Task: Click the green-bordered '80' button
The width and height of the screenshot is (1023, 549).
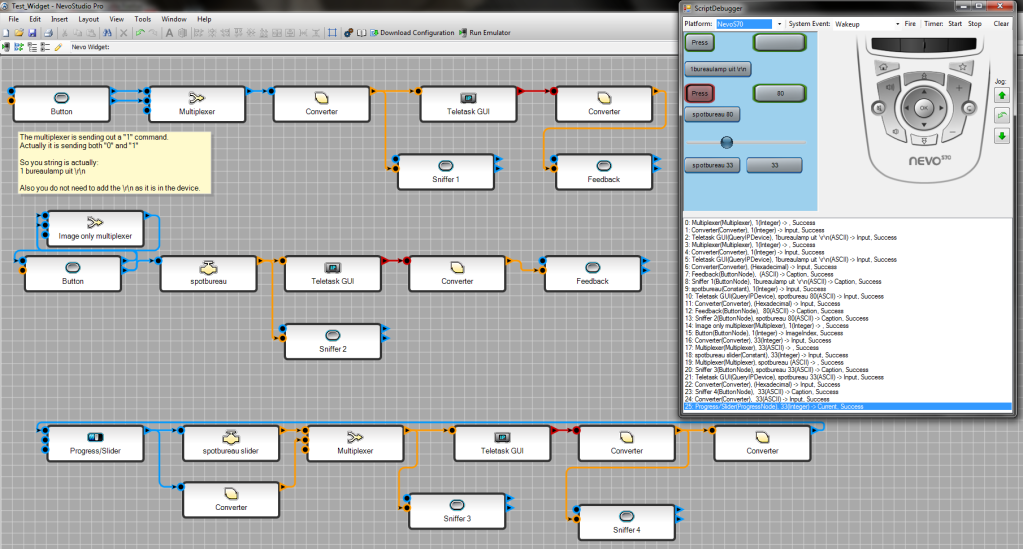Action: [x=780, y=93]
